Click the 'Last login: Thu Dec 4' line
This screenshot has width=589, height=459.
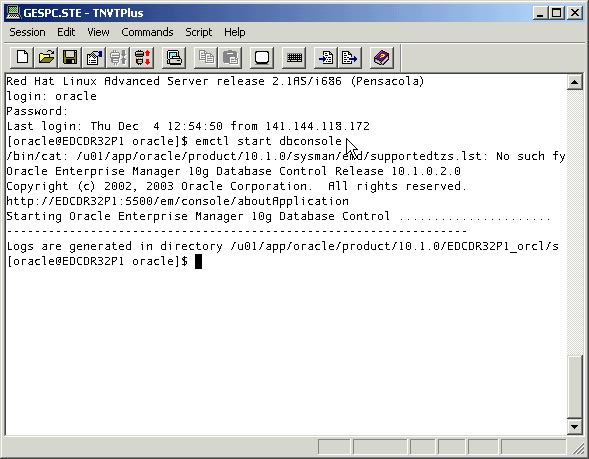click(x=188, y=126)
